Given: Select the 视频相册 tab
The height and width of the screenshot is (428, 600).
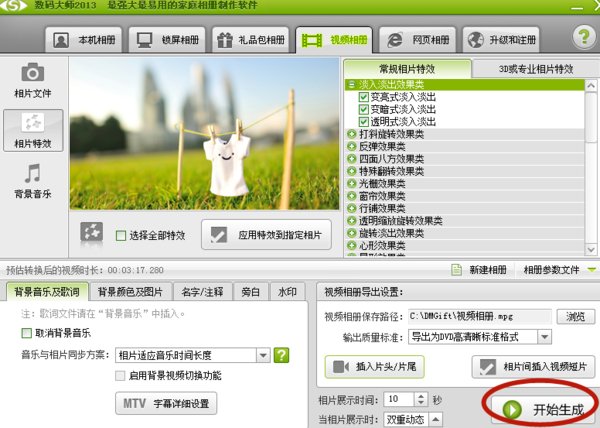Looking at the screenshot, I should (x=334, y=40).
